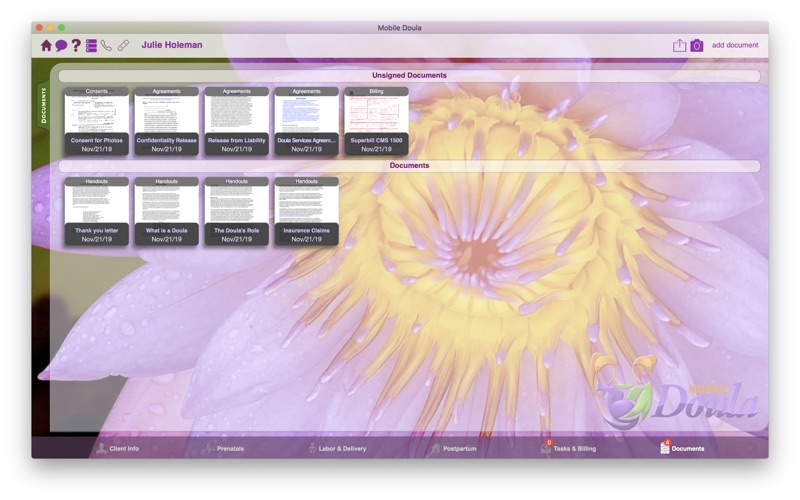Image resolution: width=800 pixels, height=500 pixels.
Task: Click the Handouts label on Insurance Claims card
Action: [306, 181]
